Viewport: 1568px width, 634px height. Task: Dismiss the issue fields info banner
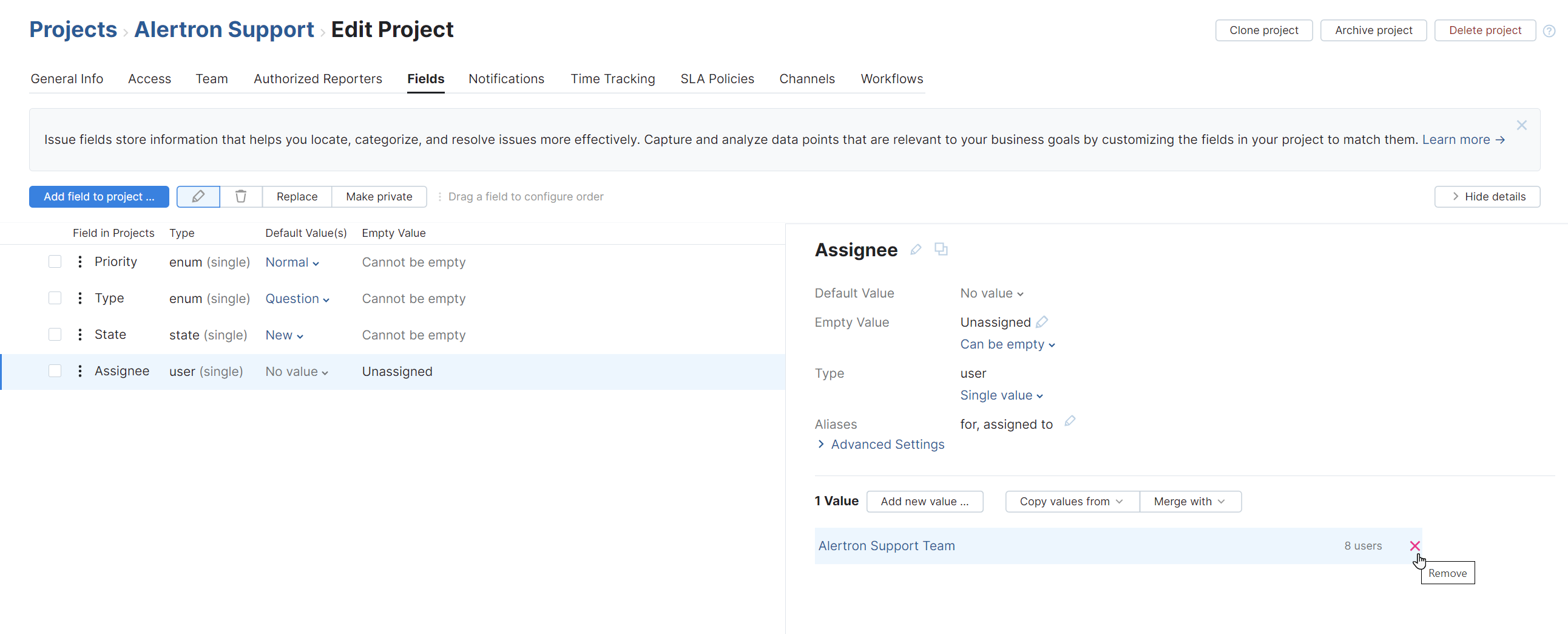(x=1522, y=126)
